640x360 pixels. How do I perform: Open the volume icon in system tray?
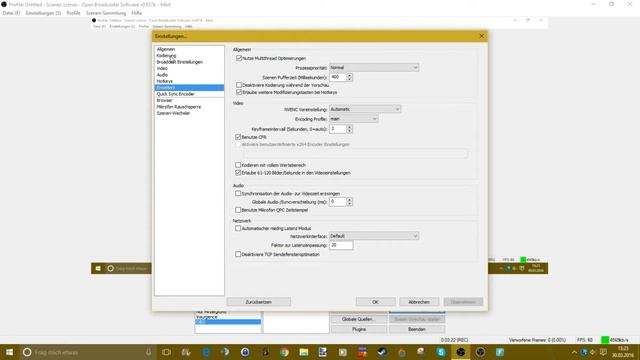tap(593, 352)
